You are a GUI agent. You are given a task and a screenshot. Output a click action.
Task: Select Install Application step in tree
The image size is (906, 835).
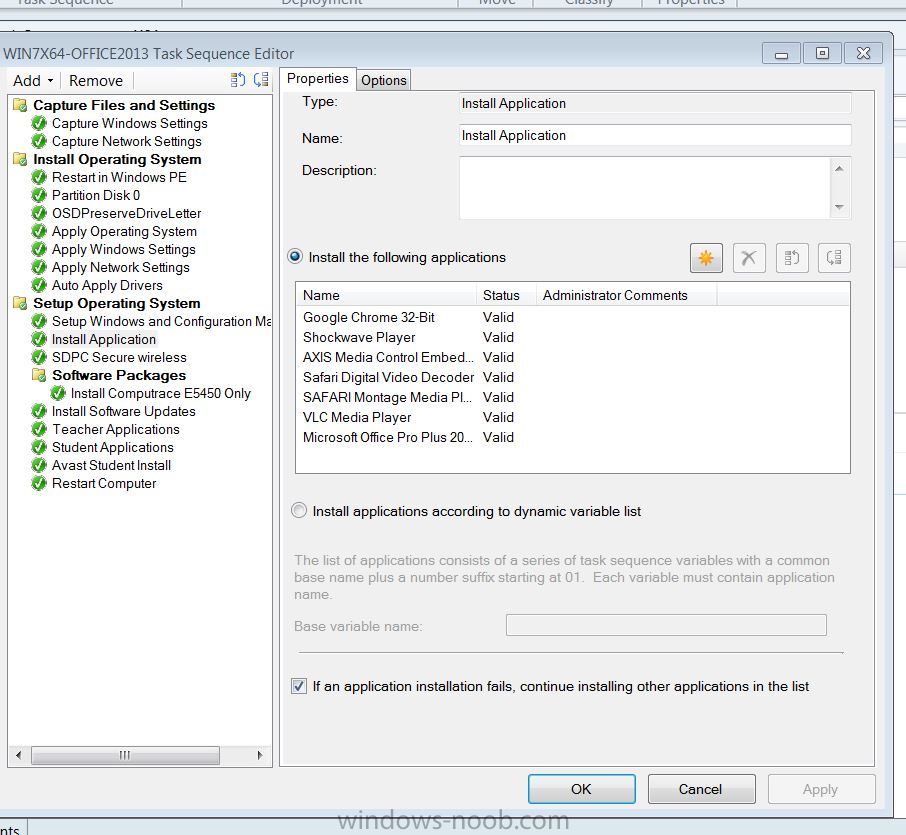[x=104, y=339]
